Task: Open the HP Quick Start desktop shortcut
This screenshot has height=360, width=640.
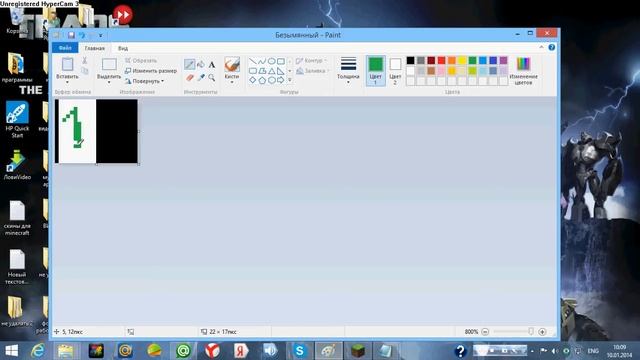Action: [x=17, y=120]
